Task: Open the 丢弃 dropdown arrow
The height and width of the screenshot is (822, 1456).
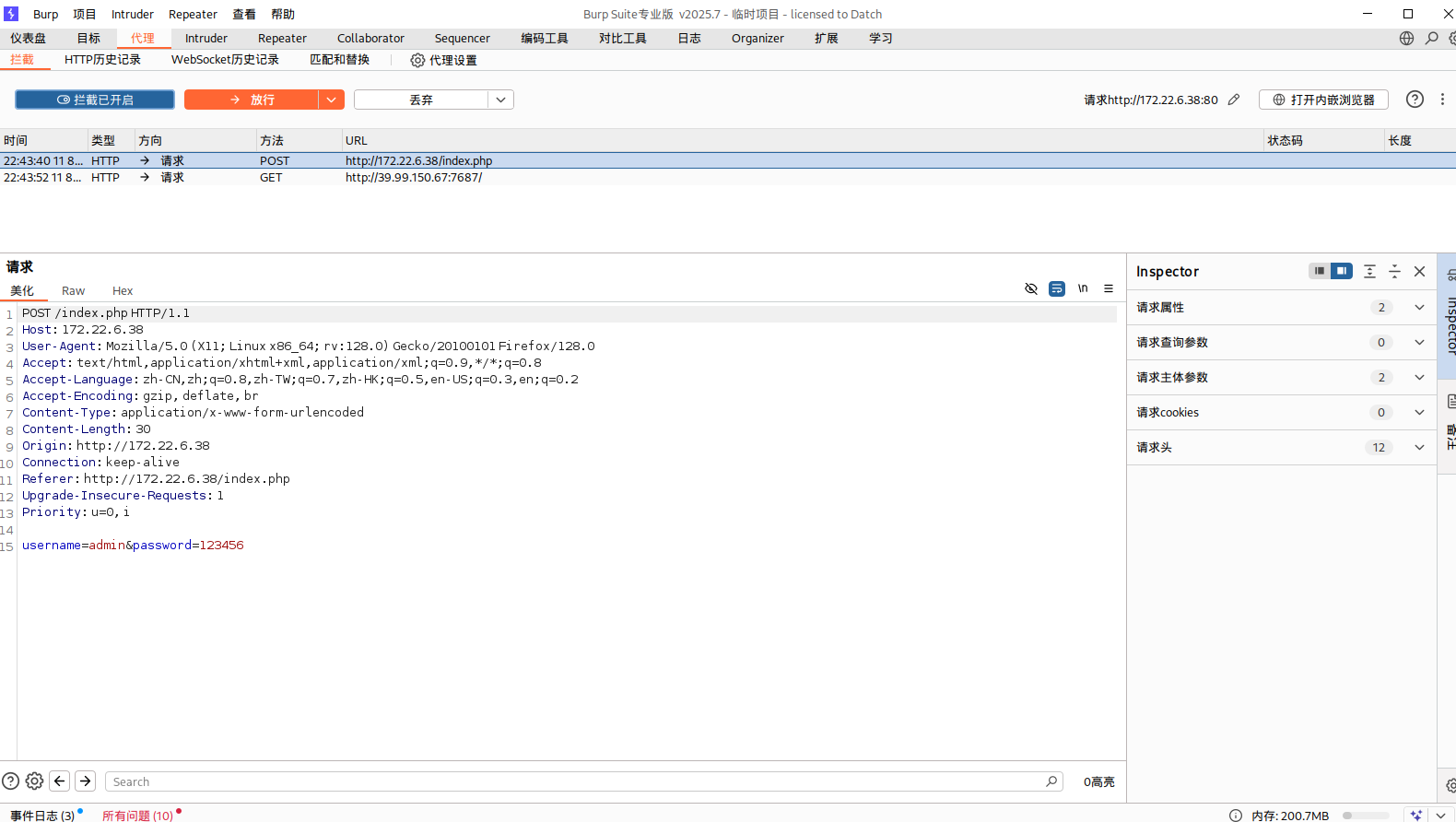Action: click(500, 100)
